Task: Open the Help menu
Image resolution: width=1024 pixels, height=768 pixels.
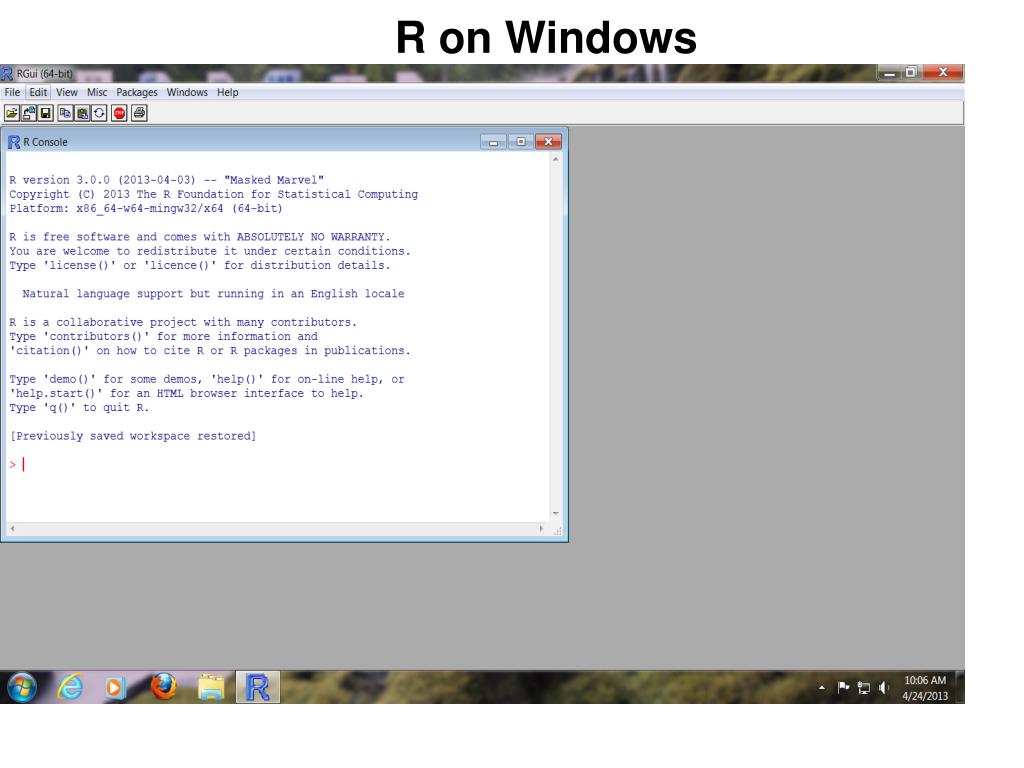Action: [x=227, y=92]
